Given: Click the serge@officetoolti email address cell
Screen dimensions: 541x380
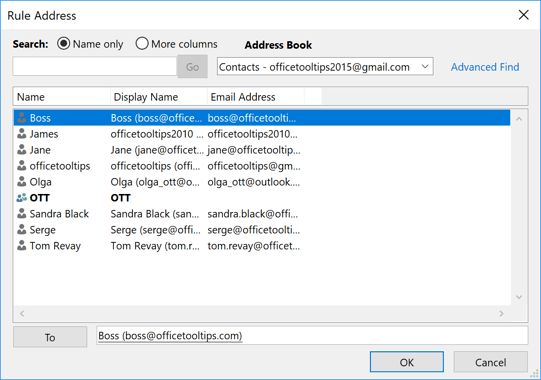Looking at the screenshot, I should [x=254, y=230].
